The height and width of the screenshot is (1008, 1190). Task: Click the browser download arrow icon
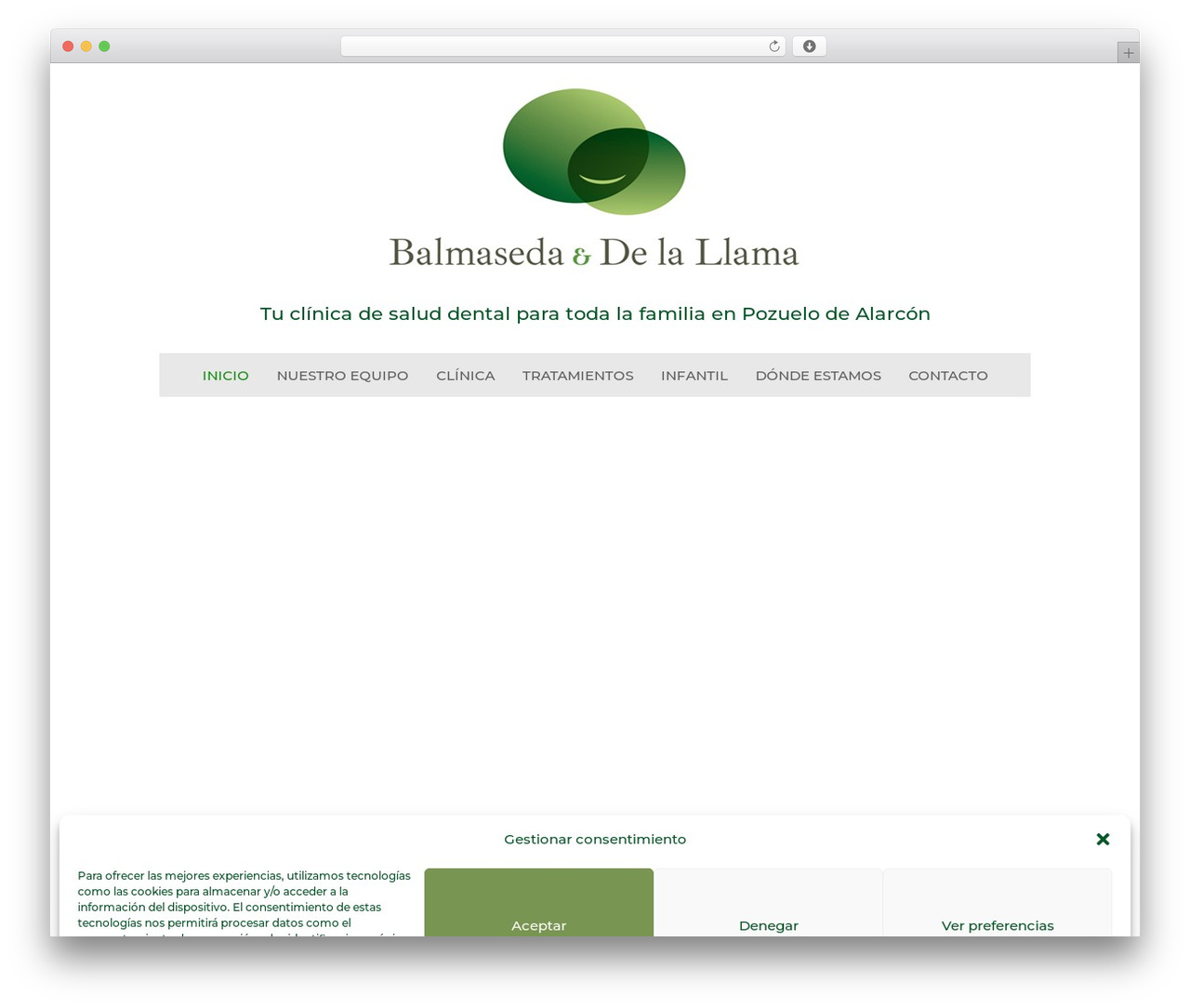tap(809, 46)
